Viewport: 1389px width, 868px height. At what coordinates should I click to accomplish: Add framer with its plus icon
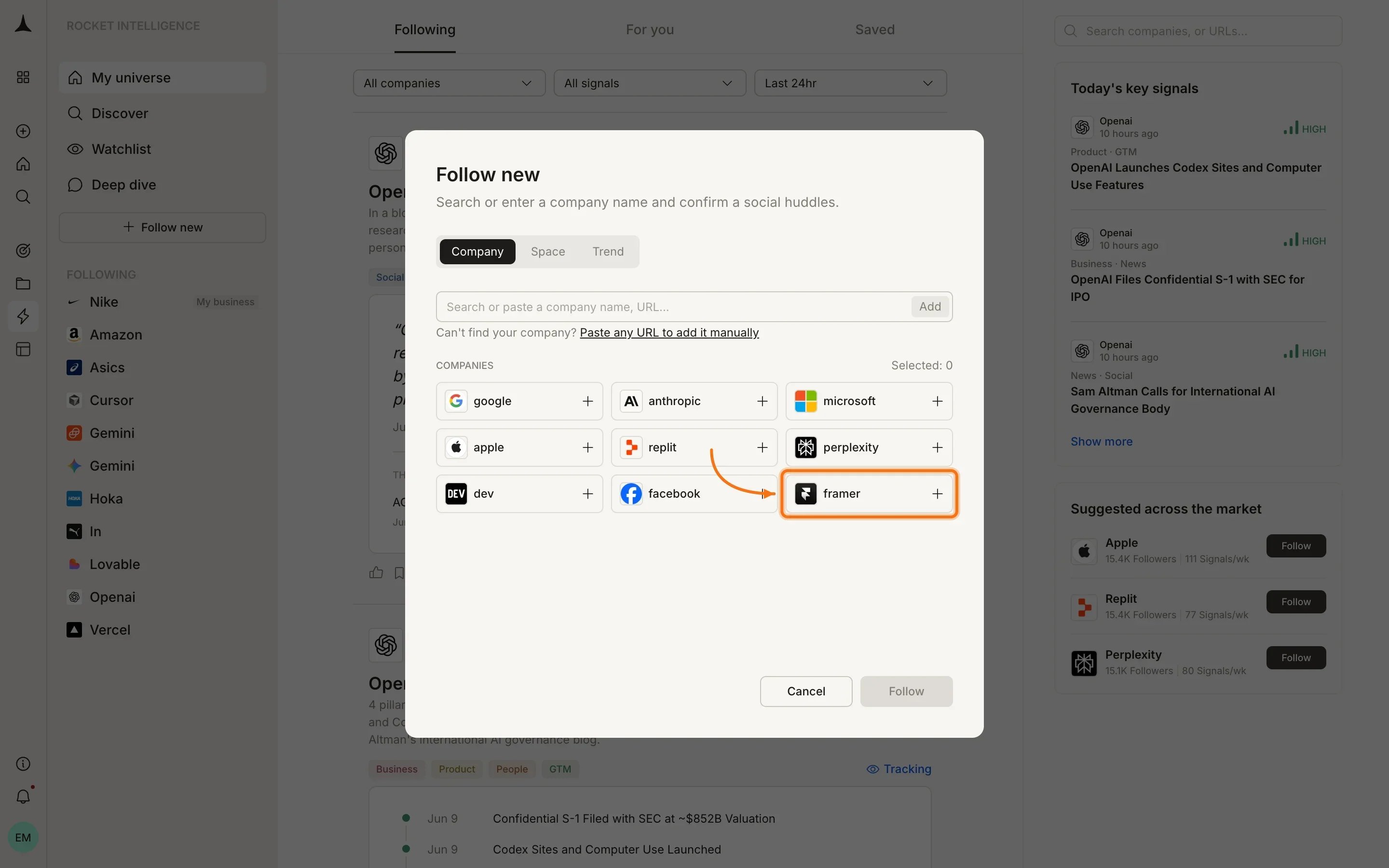(x=937, y=494)
